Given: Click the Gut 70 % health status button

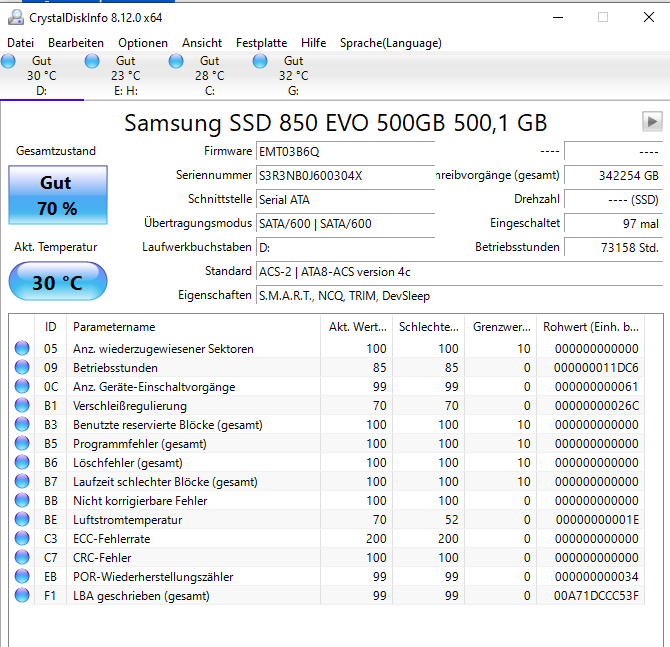Looking at the screenshot, I should coord(58,195).
